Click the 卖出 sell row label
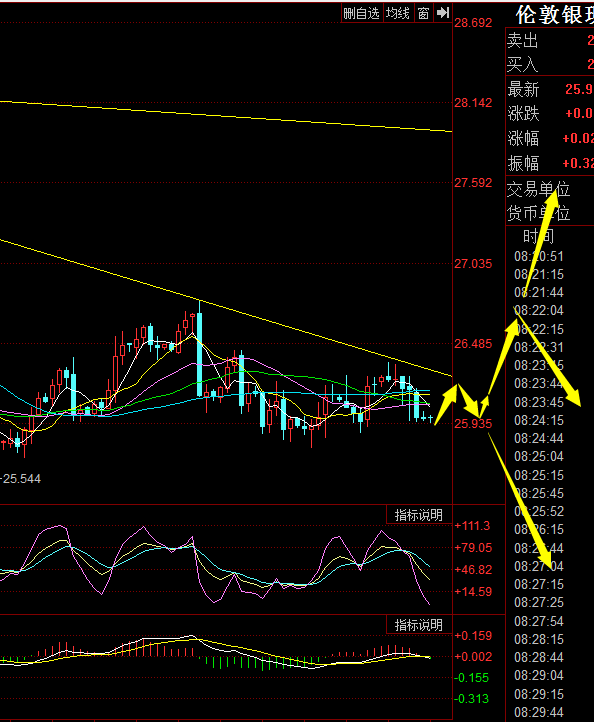This screenshot has width=594, height=722. (523, 41)
